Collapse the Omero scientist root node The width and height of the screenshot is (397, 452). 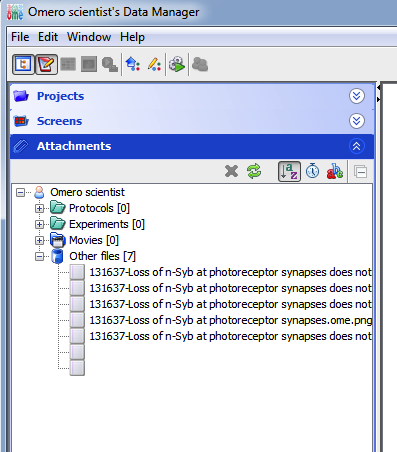coord(20,192)
